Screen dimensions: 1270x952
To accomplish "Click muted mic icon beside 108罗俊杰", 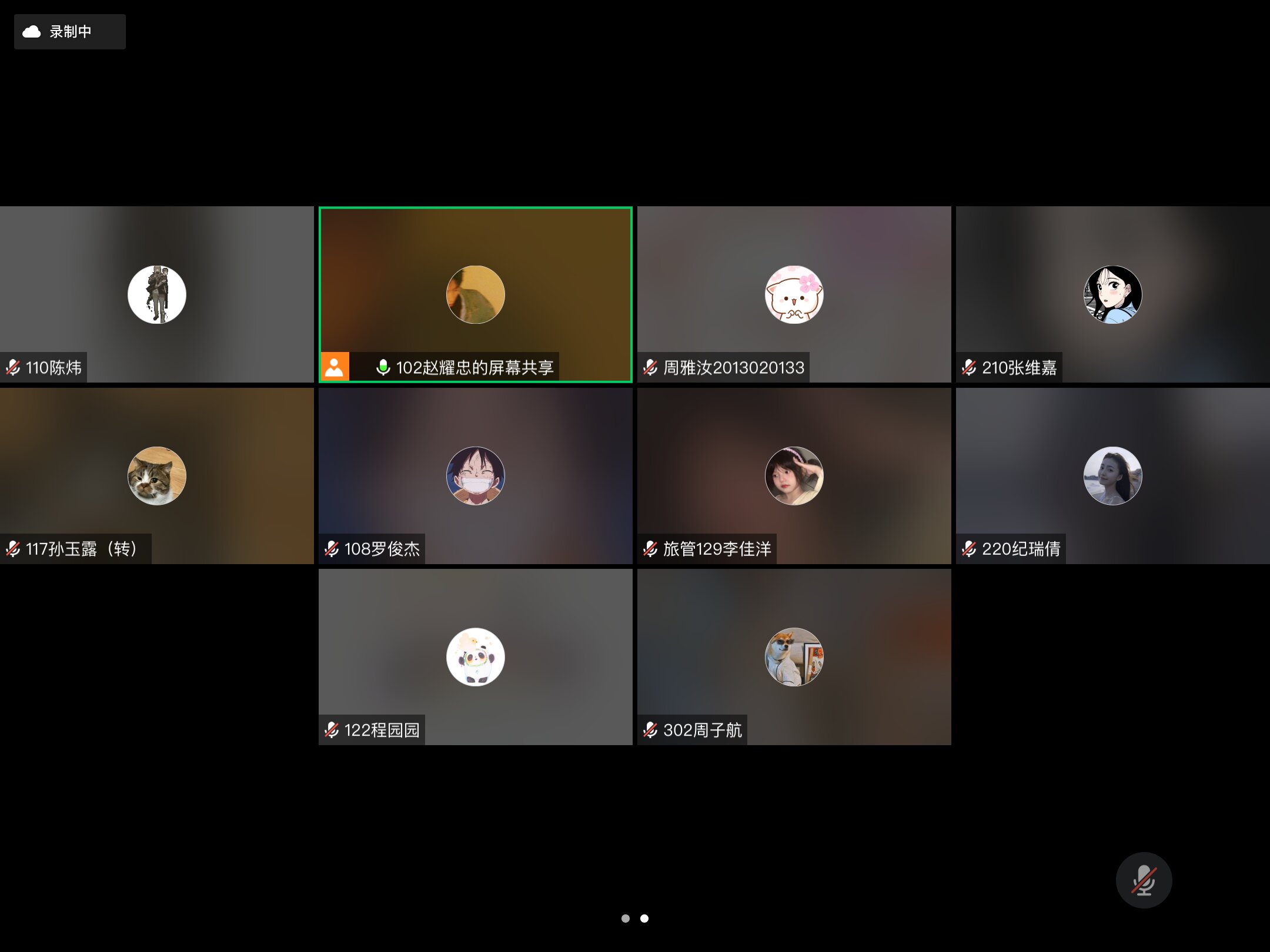I will coord(332,549).
